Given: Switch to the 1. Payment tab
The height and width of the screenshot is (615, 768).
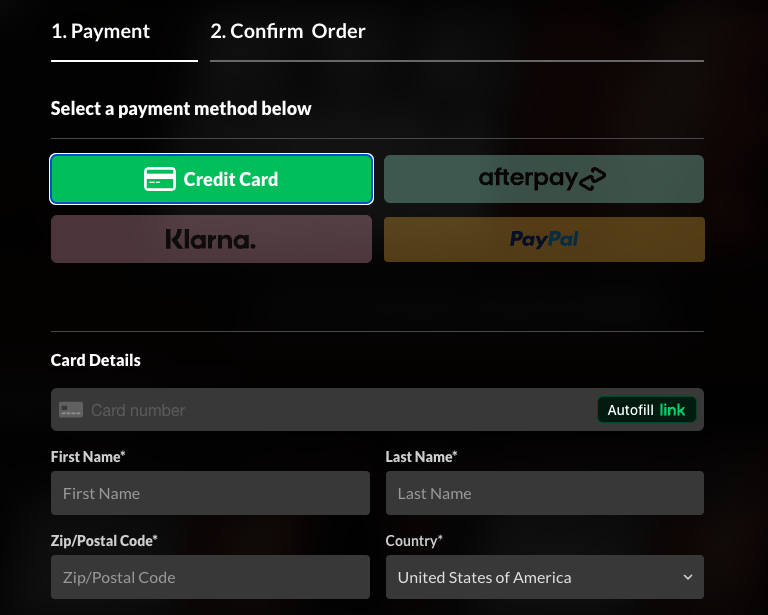Looking at the screenshot, I should (x=101, y=31).
